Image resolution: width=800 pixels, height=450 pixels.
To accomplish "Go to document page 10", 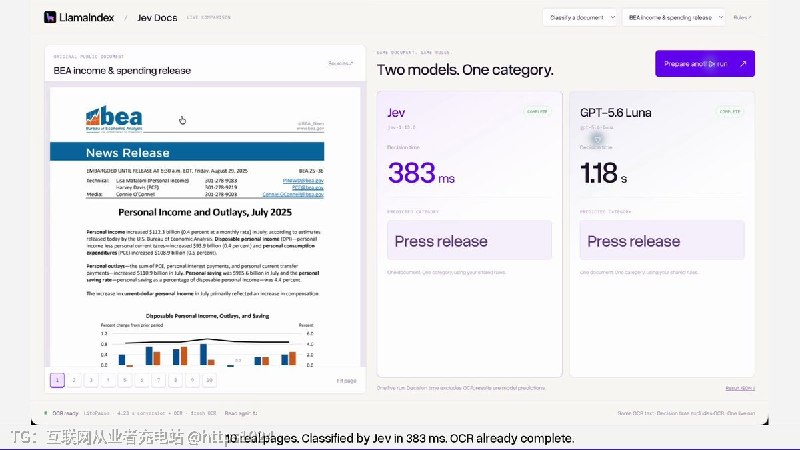I will (x=209, y=380).
